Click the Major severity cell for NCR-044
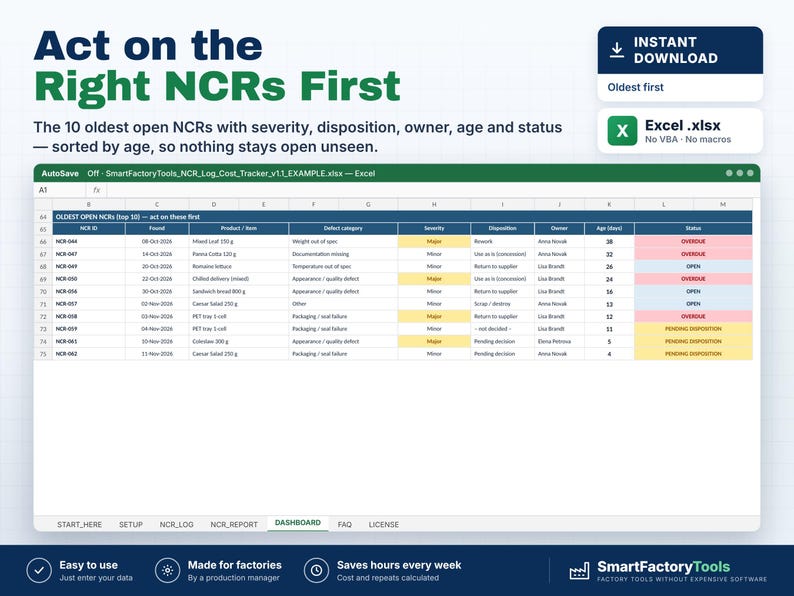The width and height of the screenshot is (794, 596). coord(434,242)
